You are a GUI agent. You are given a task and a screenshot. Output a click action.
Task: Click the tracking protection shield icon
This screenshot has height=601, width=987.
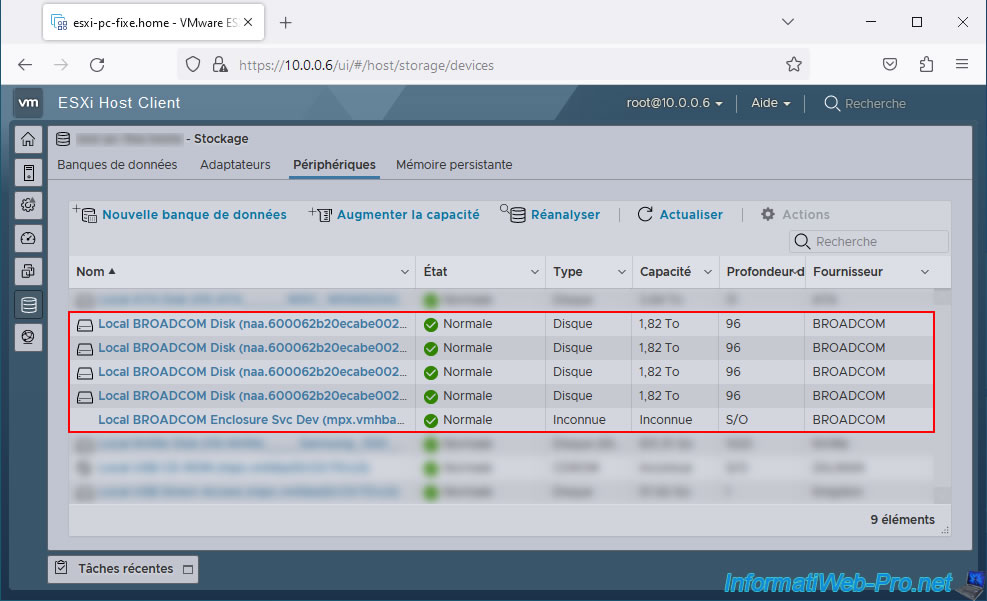pos(193,64)
